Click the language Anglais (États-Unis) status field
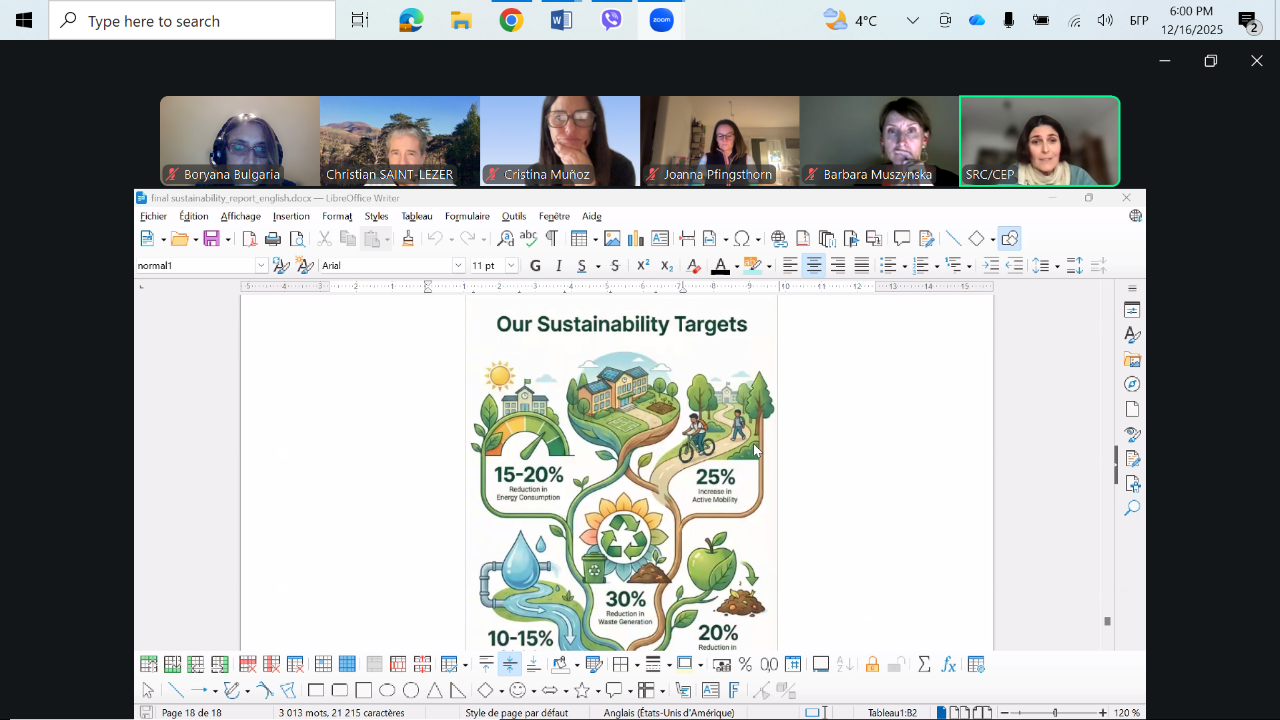Viewport: 1280px width, 720px height. [668, 713]
